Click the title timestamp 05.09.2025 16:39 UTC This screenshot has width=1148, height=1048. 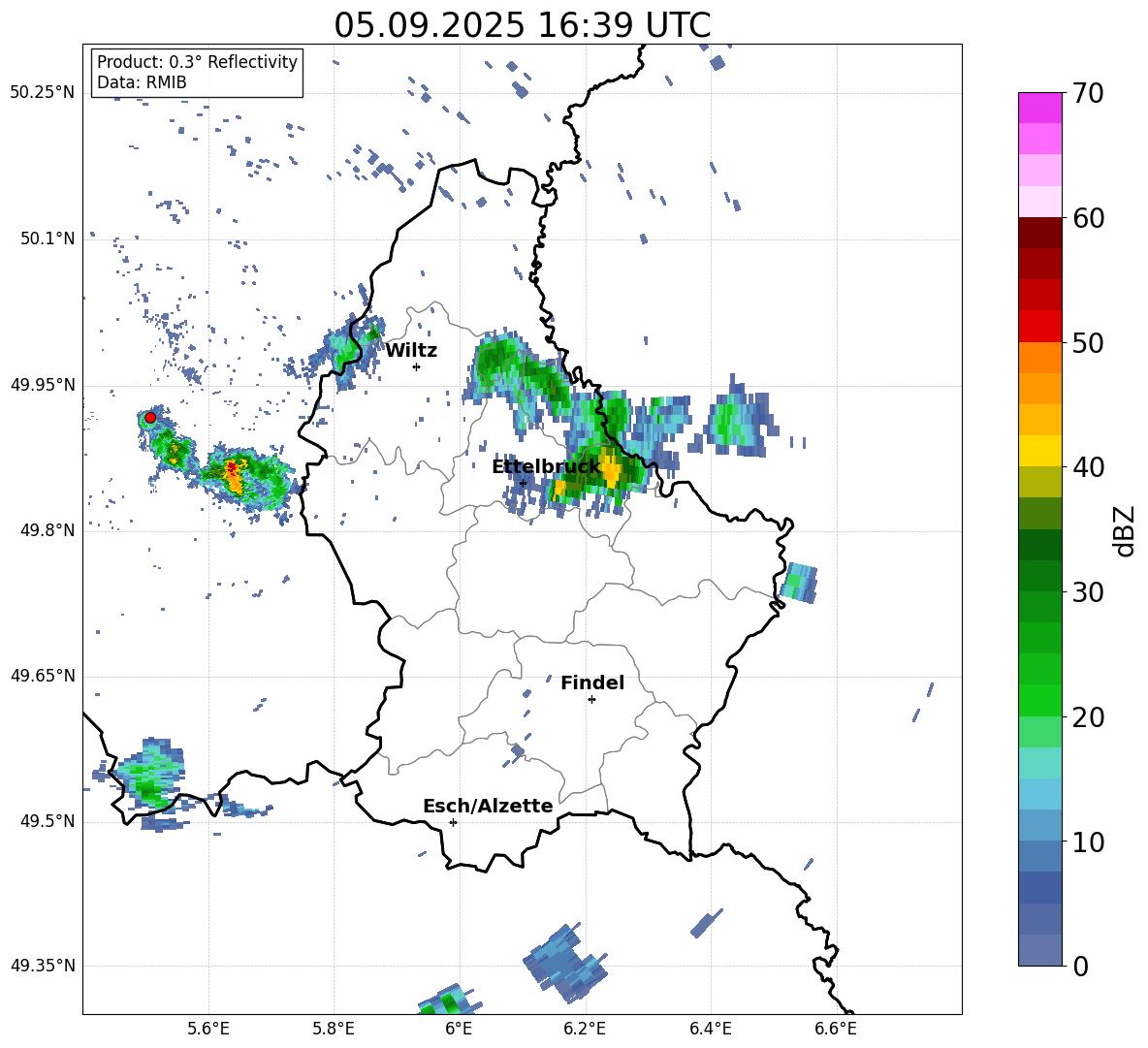pyautogui.click(x=522, y=25)
